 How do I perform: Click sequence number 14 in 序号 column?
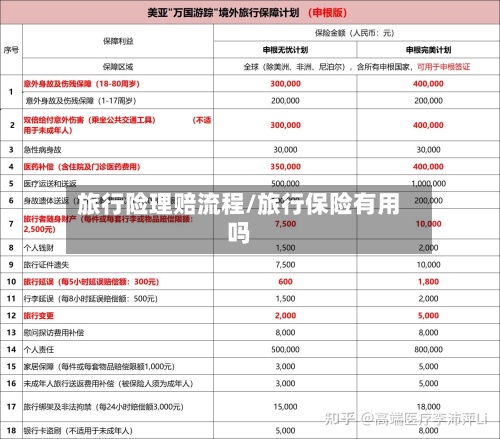point(11,350)
